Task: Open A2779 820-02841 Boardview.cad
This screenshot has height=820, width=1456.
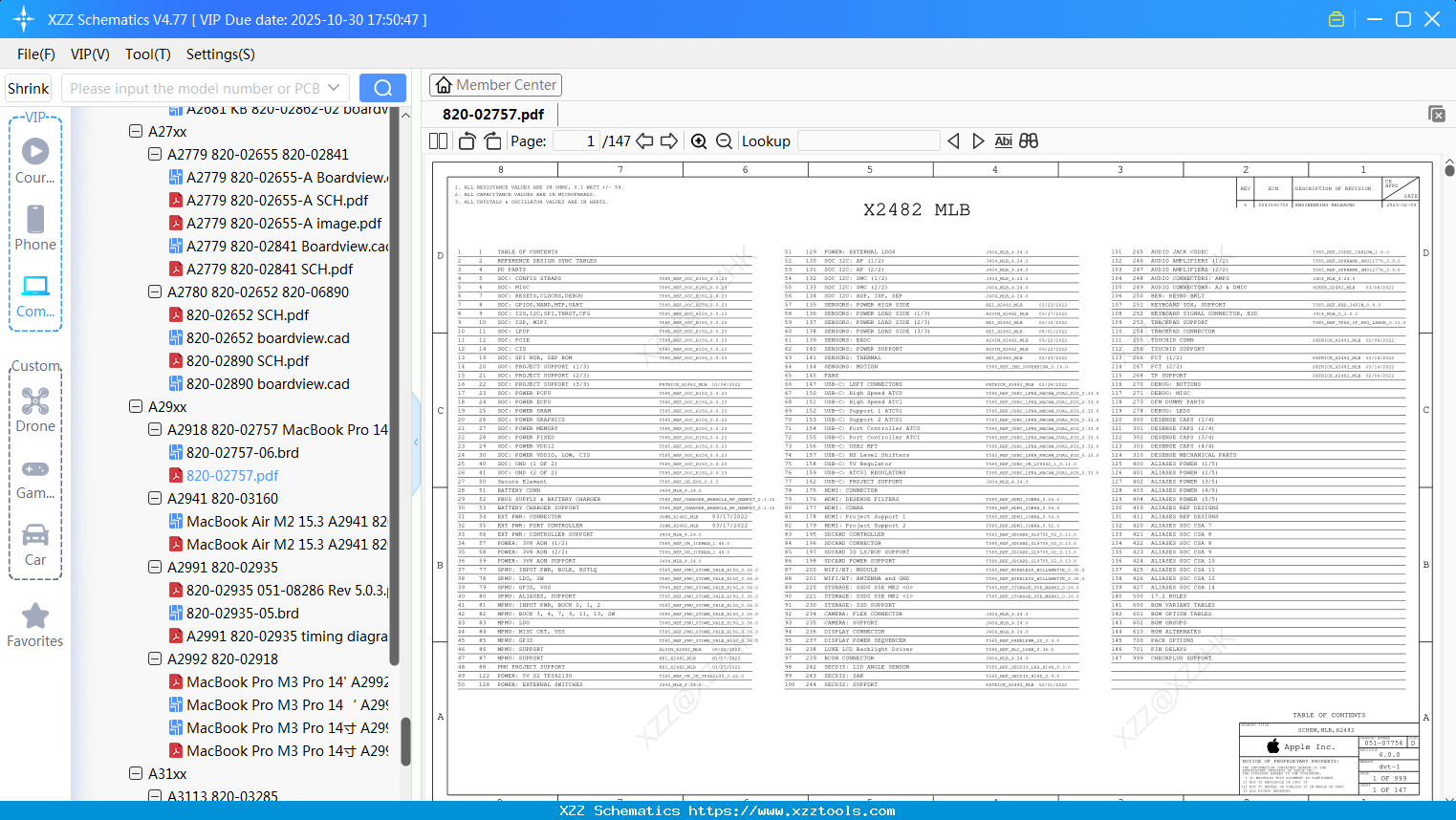Action: [x=278, y=246]
